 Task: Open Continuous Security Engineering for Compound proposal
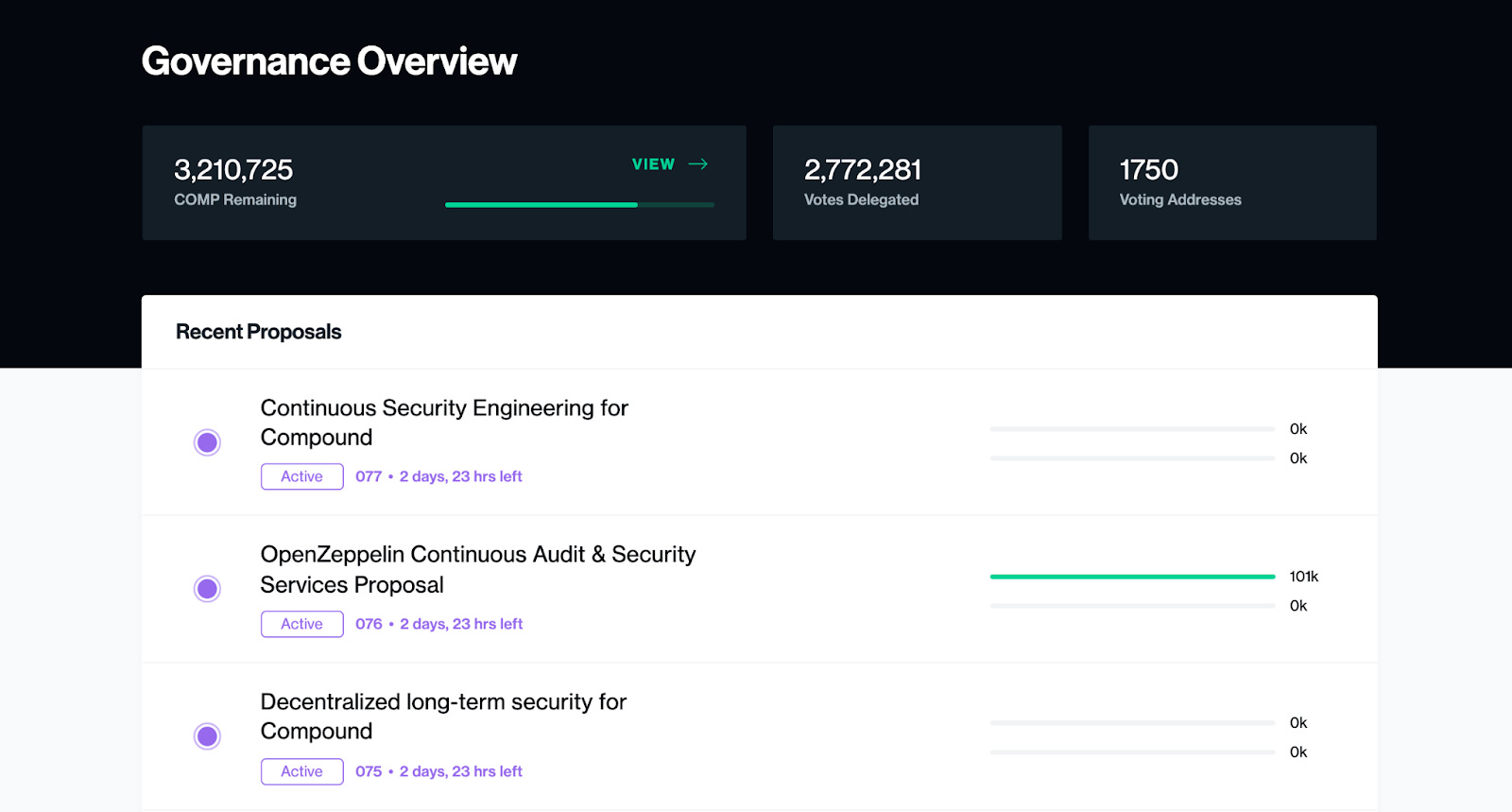pyautogui.click(x=444, y=423)
